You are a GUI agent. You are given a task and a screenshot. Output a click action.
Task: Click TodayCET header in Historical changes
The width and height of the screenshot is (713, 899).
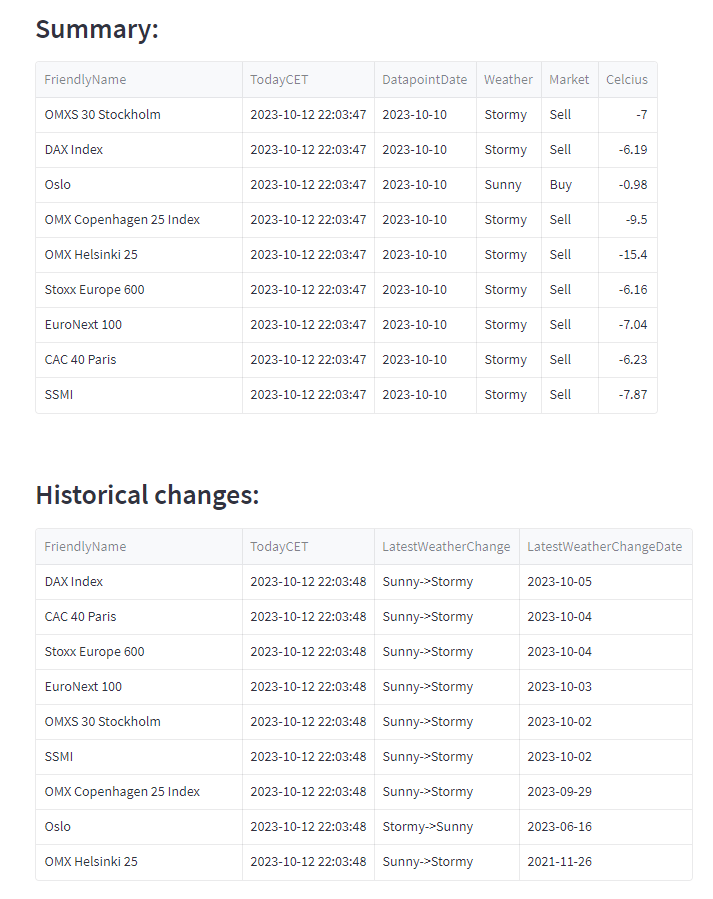coord(279,547)
